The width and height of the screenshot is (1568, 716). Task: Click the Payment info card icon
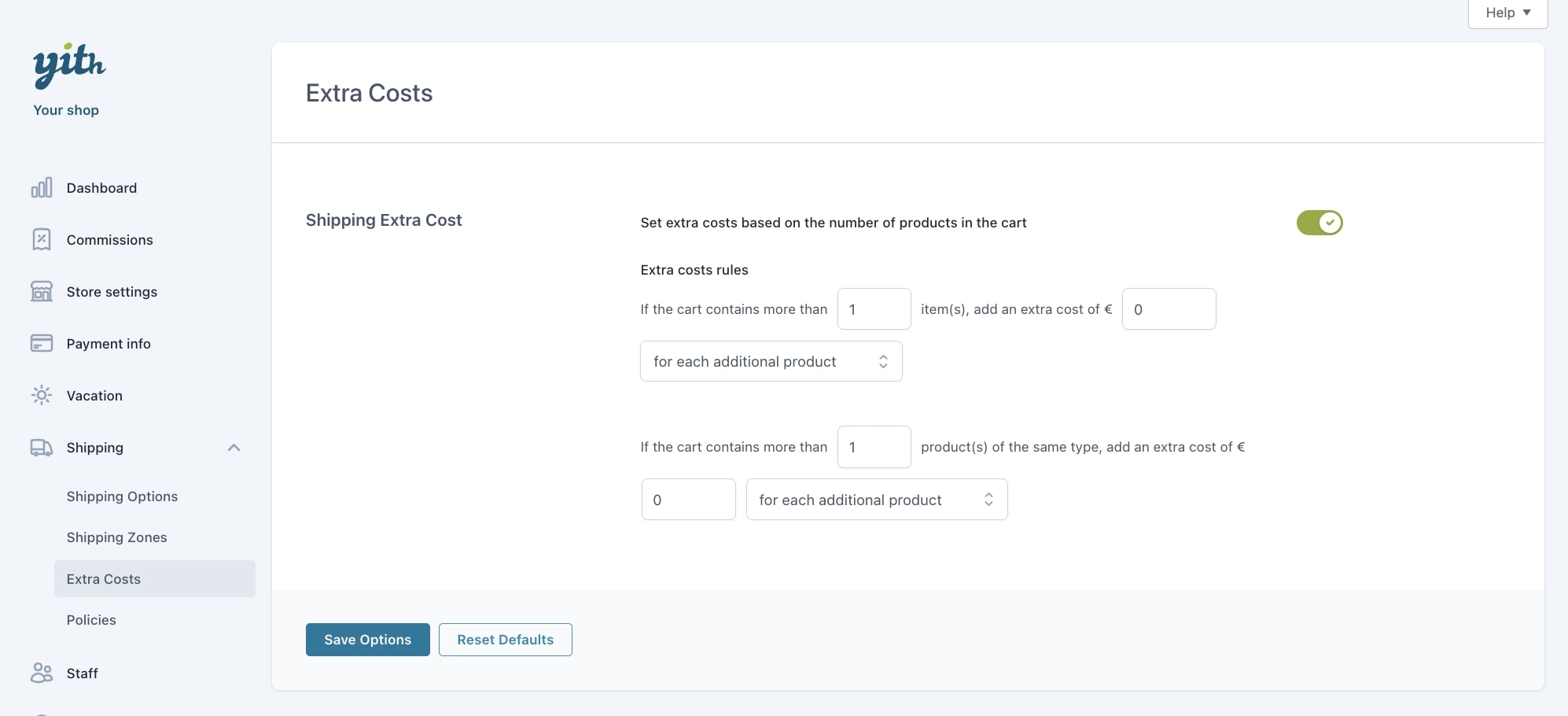[x=42, y=344]
